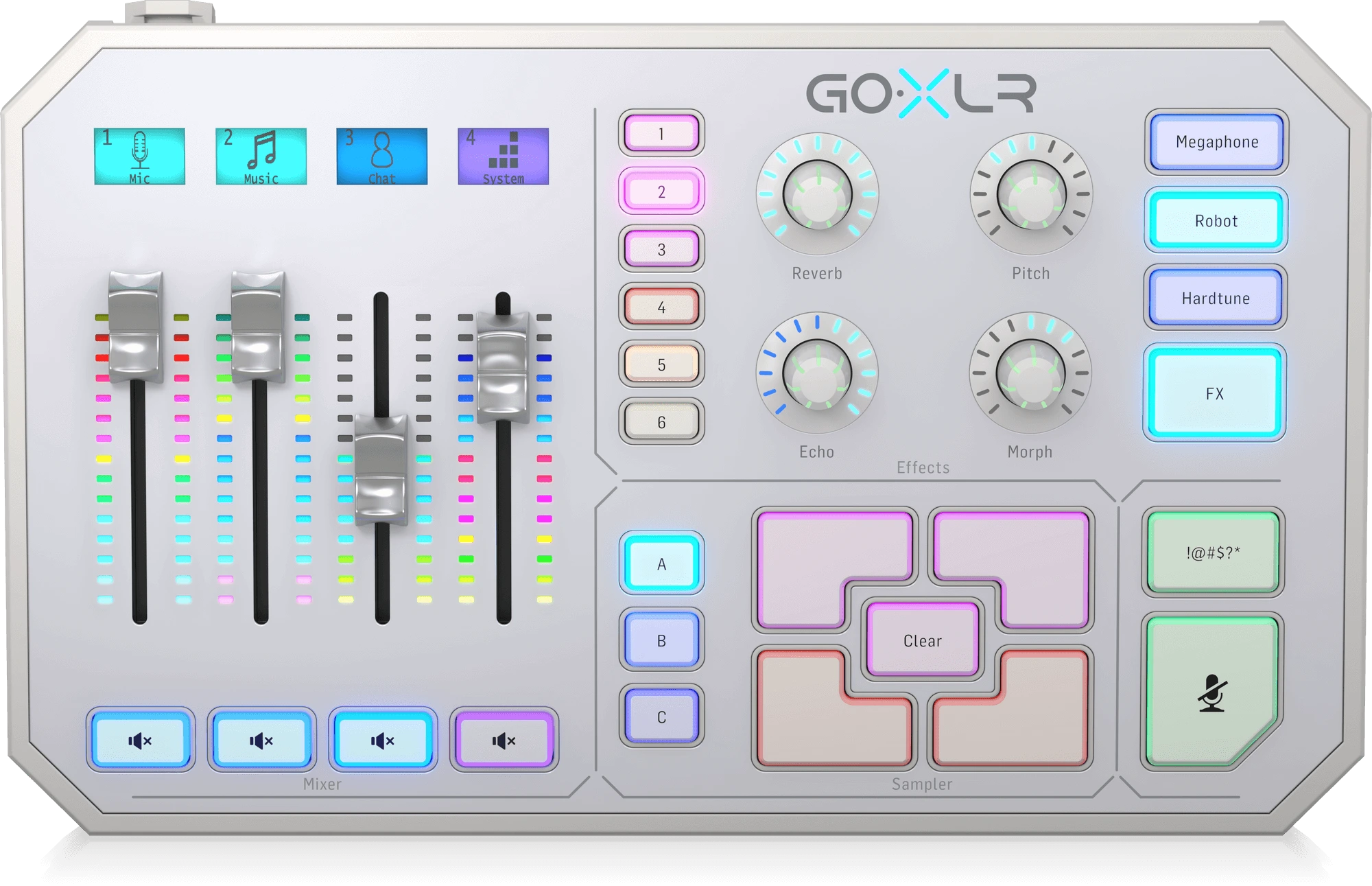1372x886 pixels.
Task: Click the Reverb knob
Action: (817, 194)
